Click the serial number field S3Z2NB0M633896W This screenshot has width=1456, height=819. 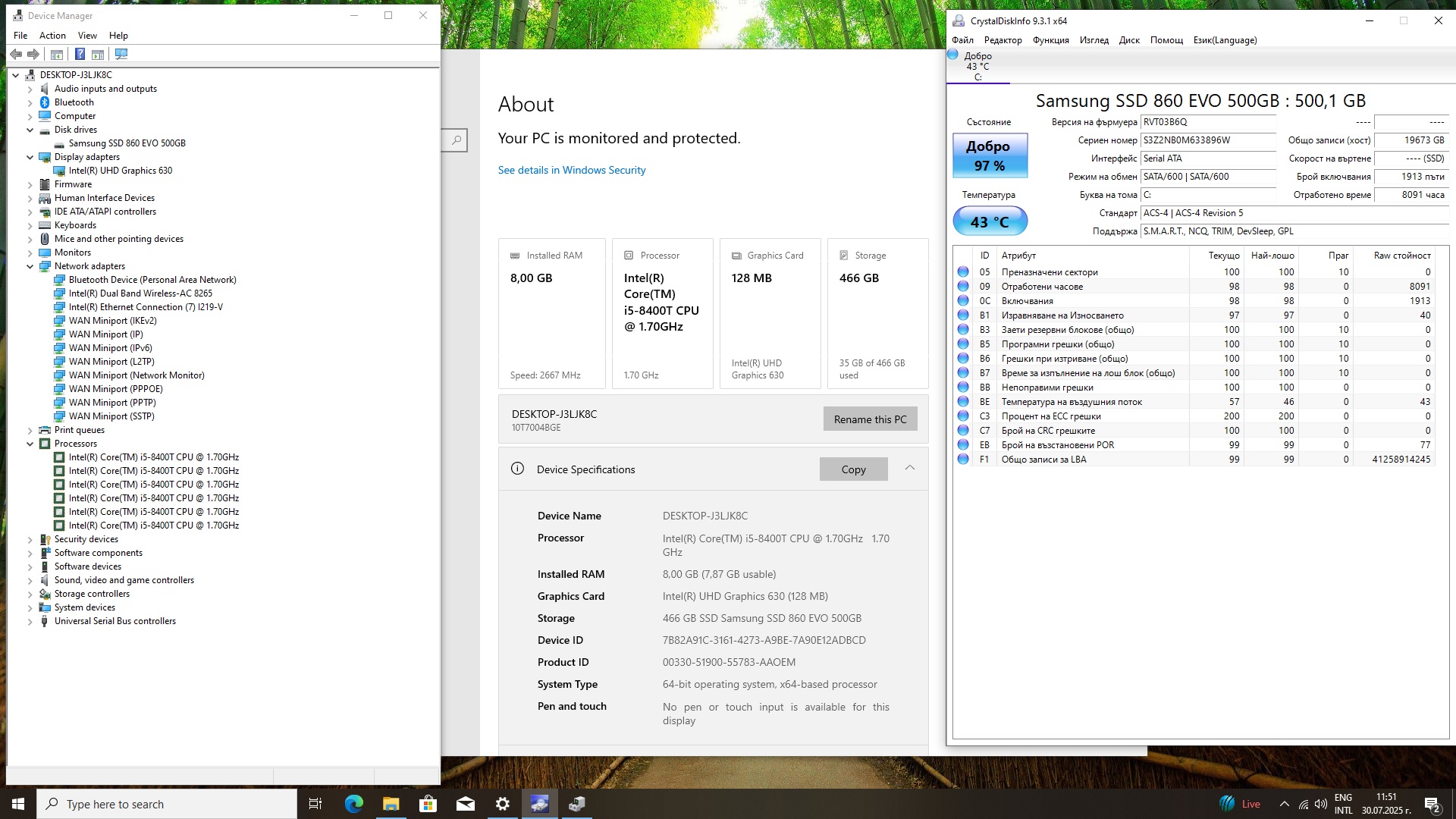pos(1209,140)
